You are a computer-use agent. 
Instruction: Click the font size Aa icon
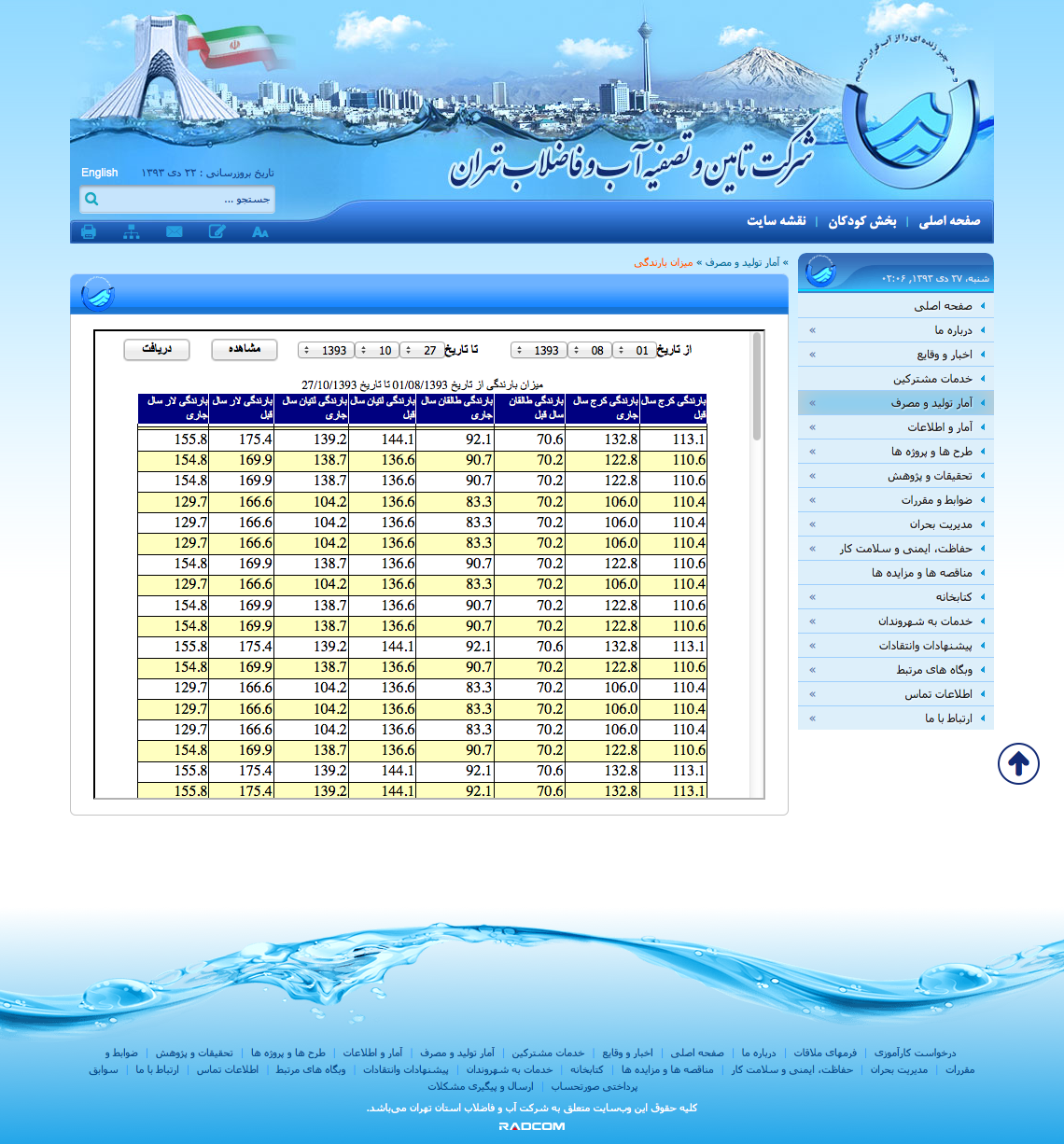[x=260, y=231]
